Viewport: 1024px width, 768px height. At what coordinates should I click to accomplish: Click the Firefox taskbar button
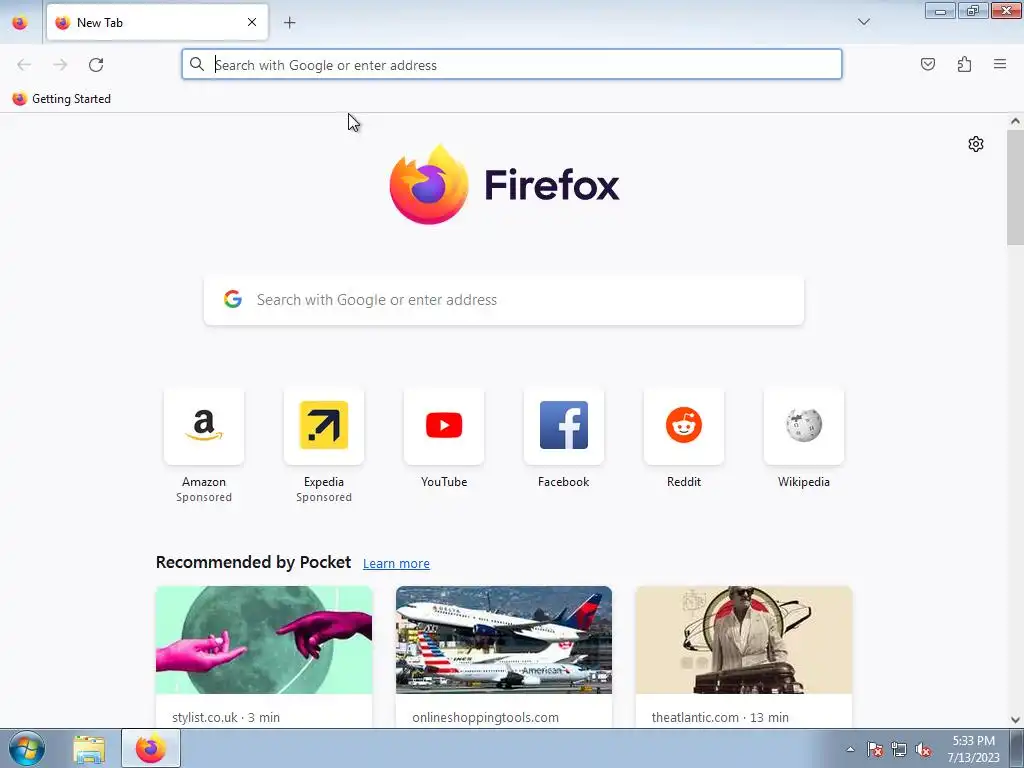(151, 748)
